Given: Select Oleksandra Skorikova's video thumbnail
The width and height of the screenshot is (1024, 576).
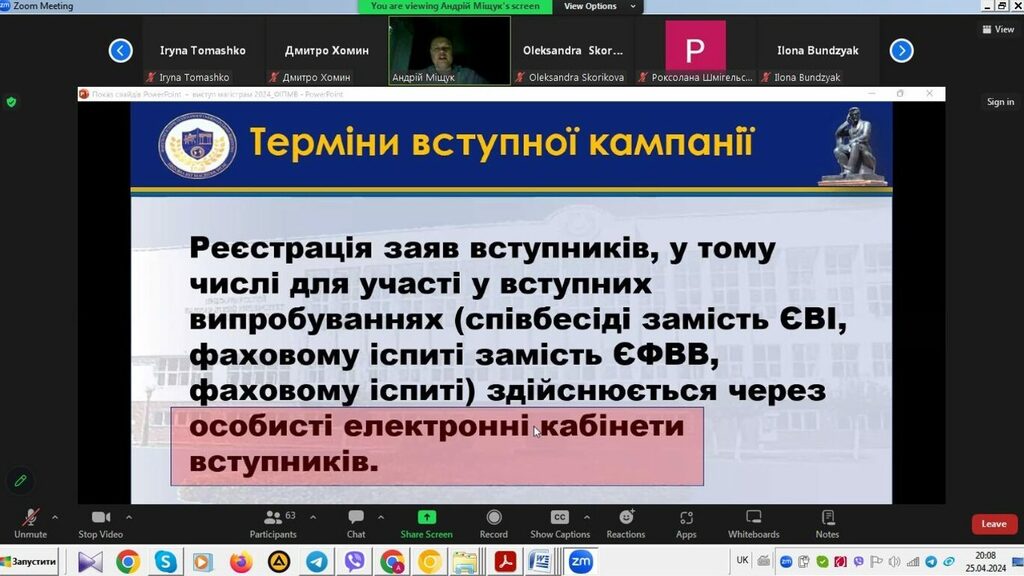Looking at the screenshot, I should (574, 50).
